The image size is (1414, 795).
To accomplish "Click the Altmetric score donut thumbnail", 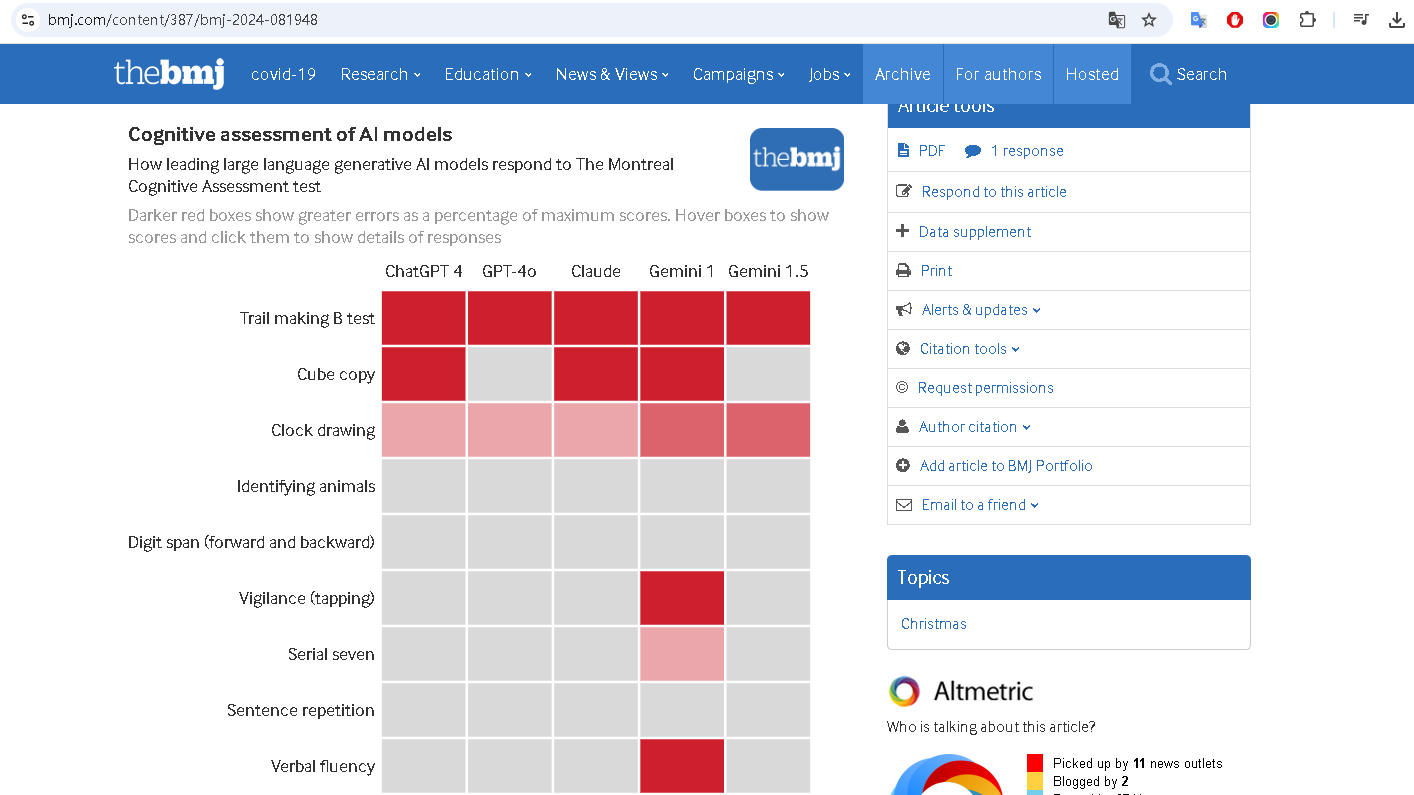I will [x=947, y=775].
